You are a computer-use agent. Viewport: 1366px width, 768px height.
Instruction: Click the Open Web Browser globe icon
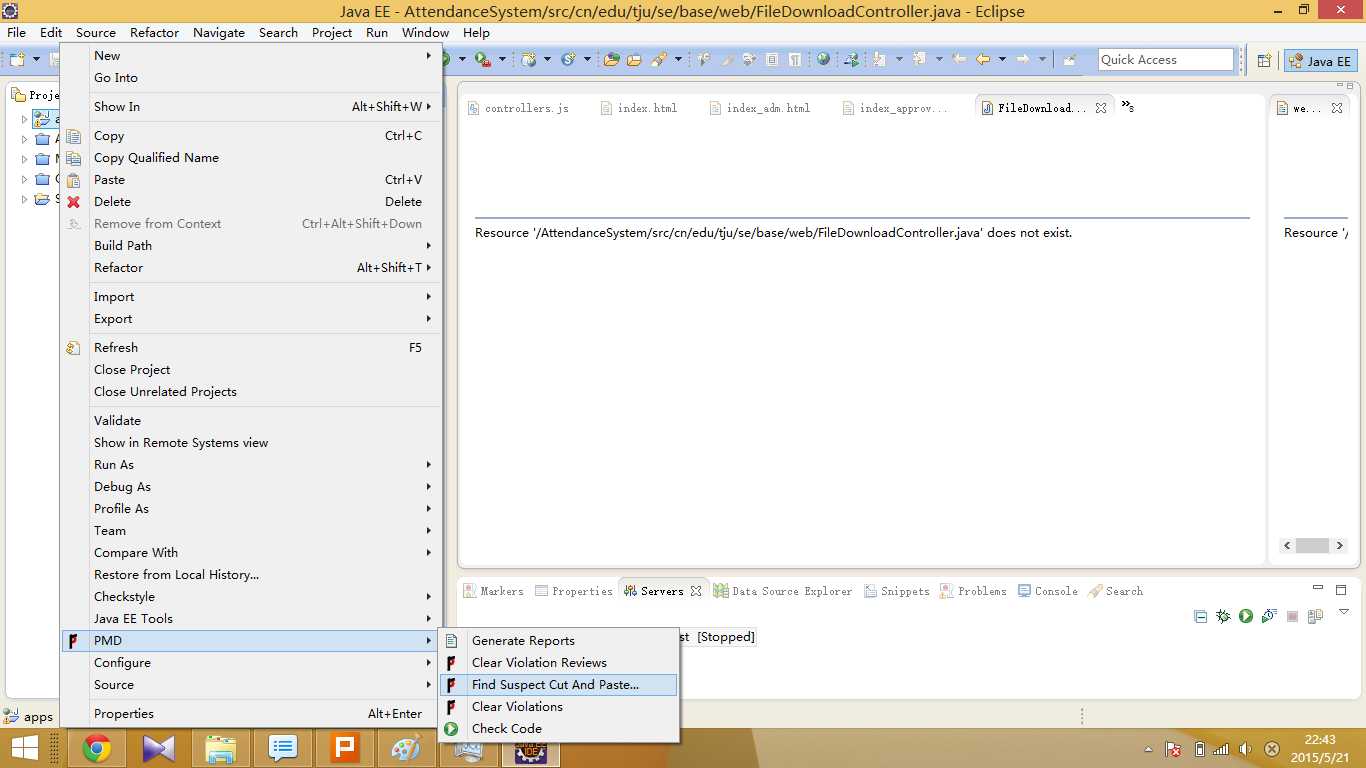[823, 59]
